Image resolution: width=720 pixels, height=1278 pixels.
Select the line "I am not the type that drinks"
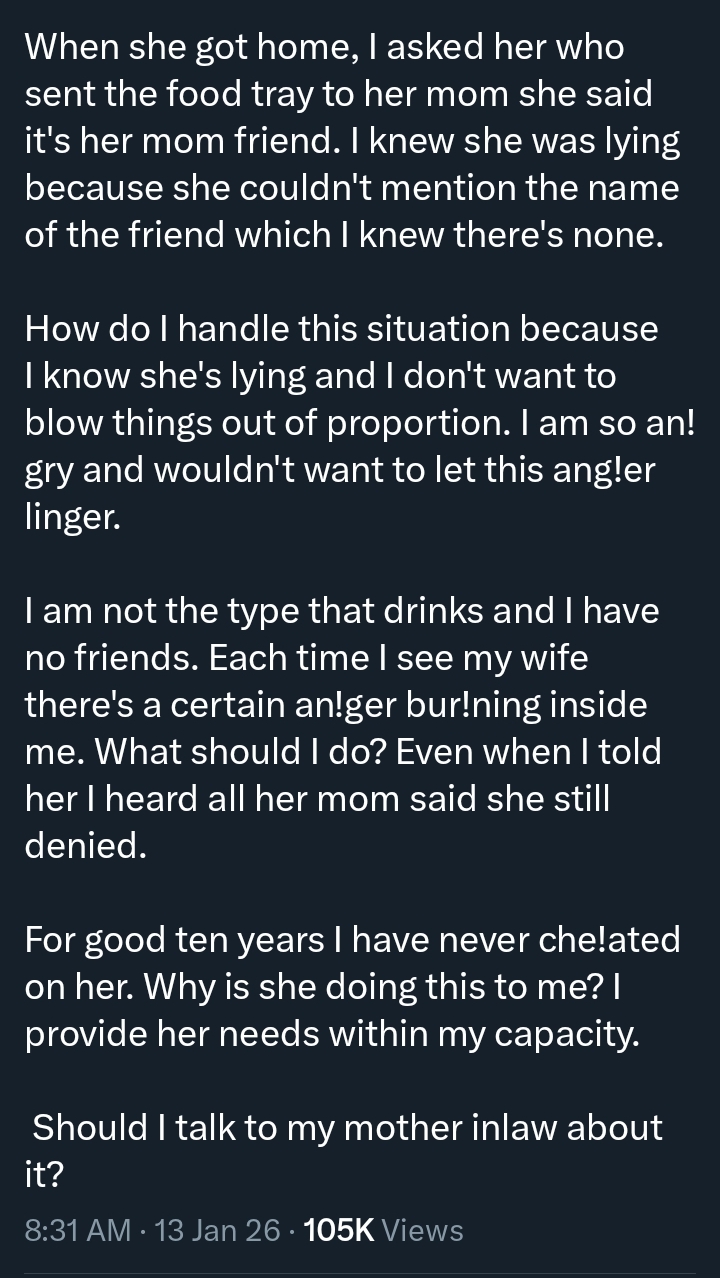tap(341, 610)
